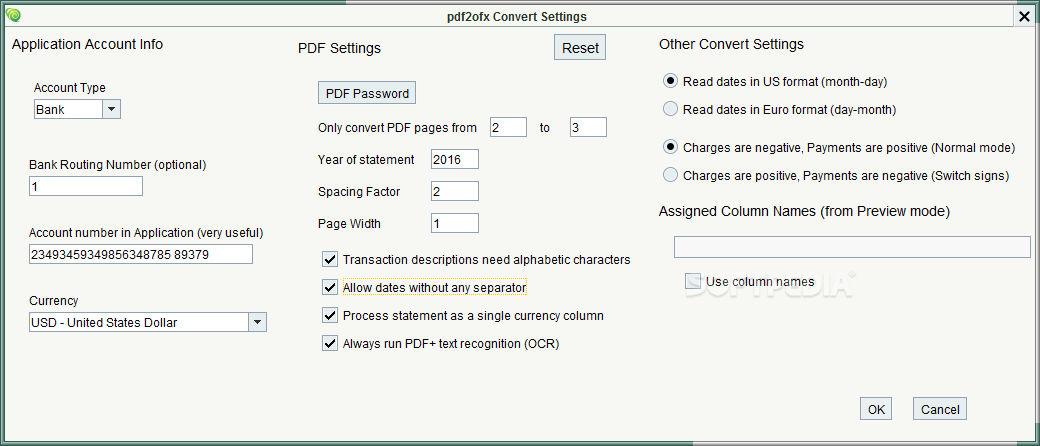Click the Bank Routing Number field
The image size is (1040, 446).
coord(86,186)
